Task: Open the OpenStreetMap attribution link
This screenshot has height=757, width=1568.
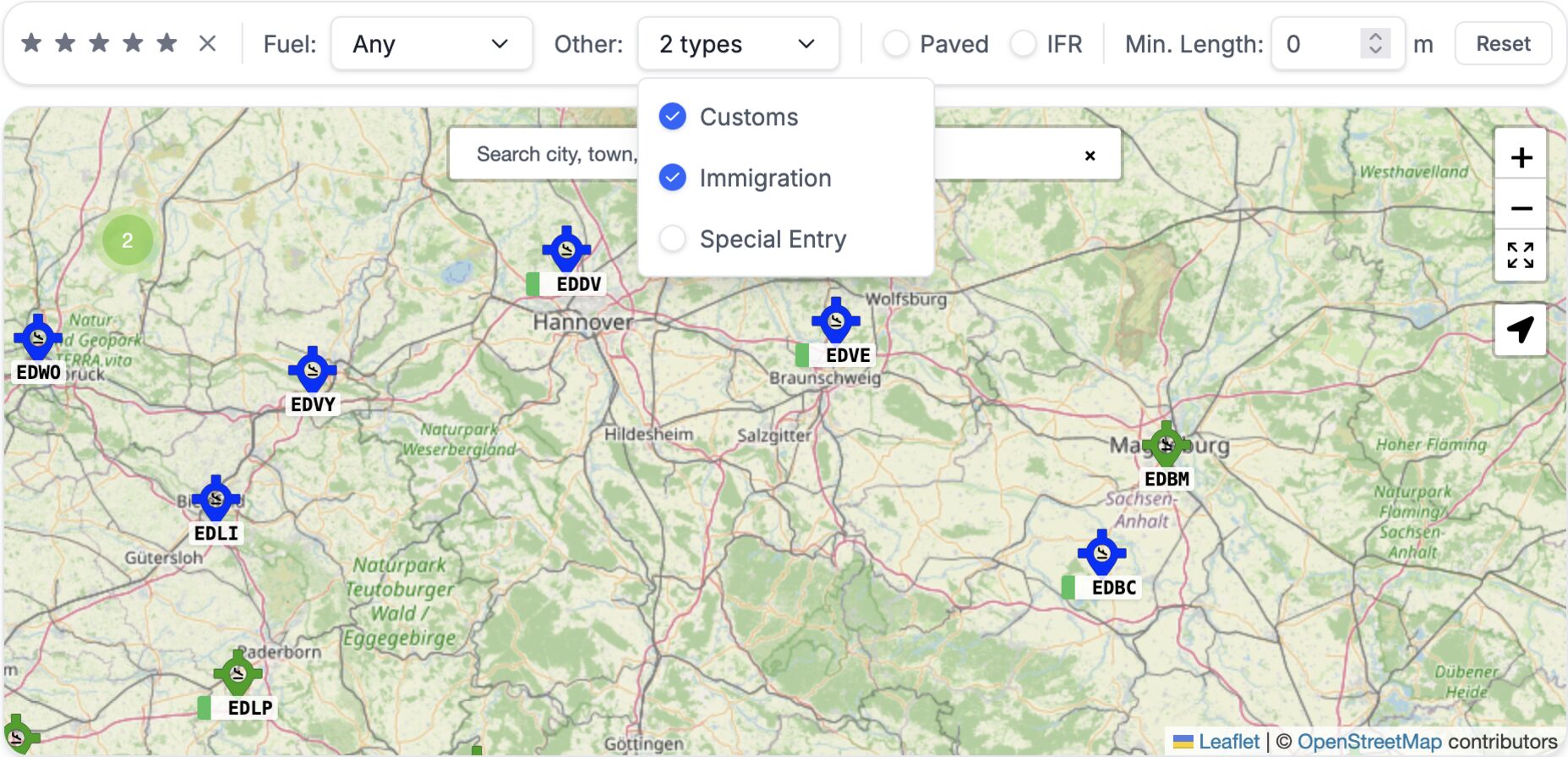Action: pos(1369,742)
